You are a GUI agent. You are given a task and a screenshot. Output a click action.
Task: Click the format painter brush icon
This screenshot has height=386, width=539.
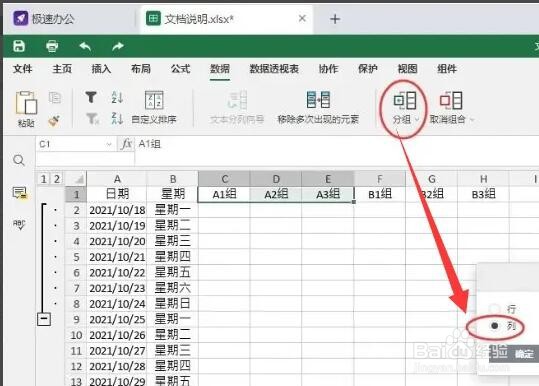click(x=54, y=120)
